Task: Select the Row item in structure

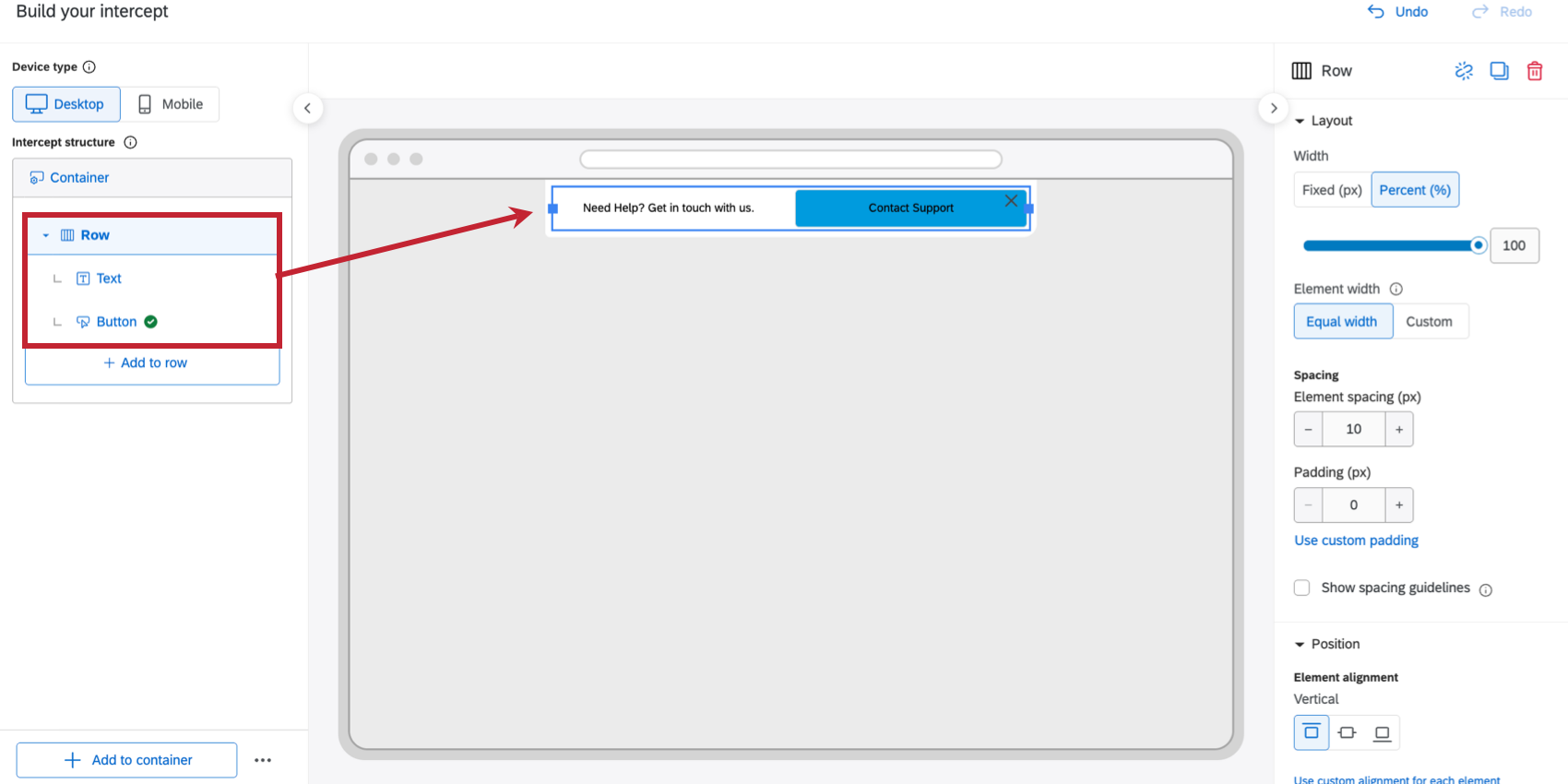Action: pyautogui.click(x=152, y=235)
